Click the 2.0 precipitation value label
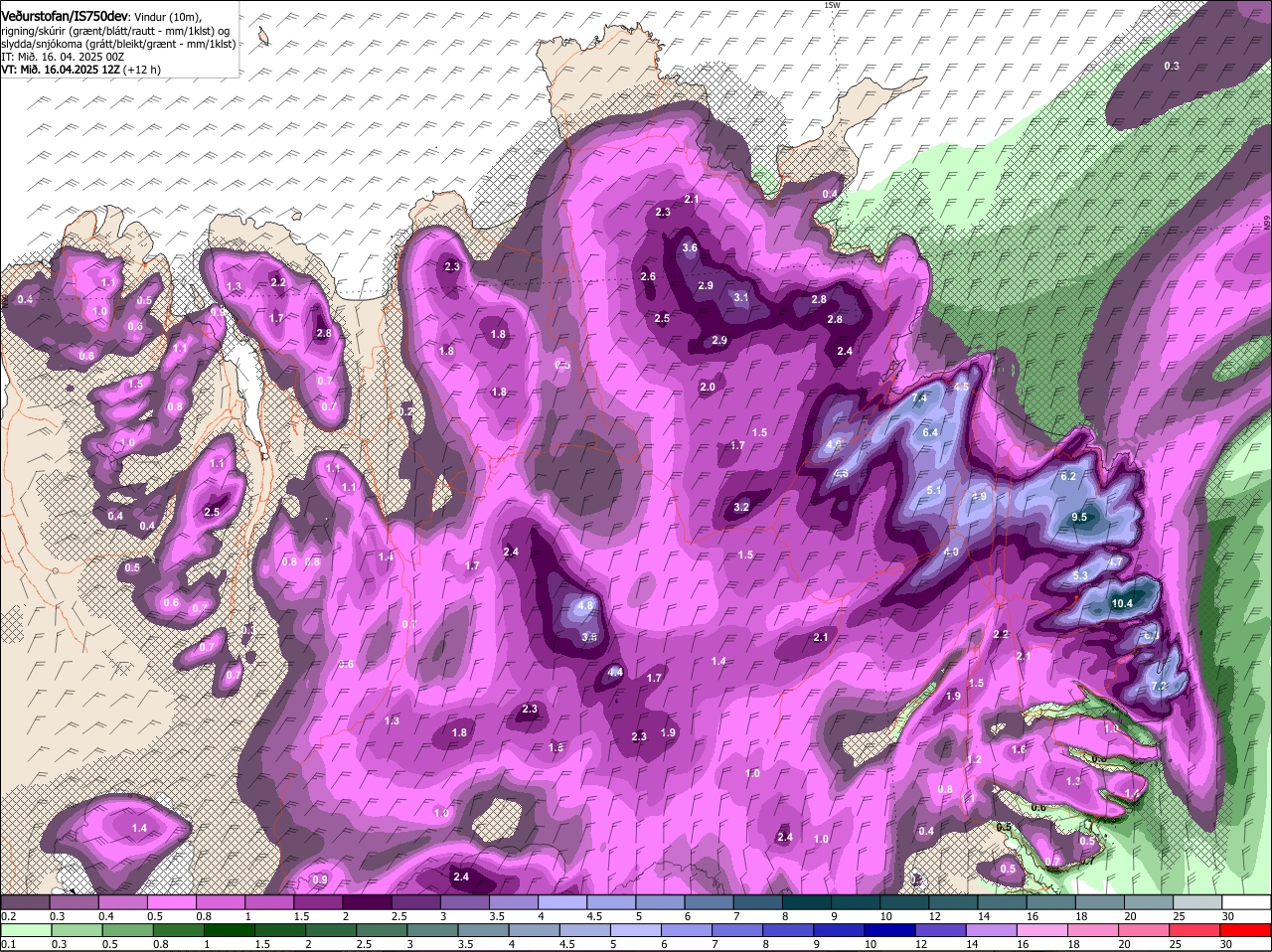1272x952 pixels. click(x=708, y=387)
